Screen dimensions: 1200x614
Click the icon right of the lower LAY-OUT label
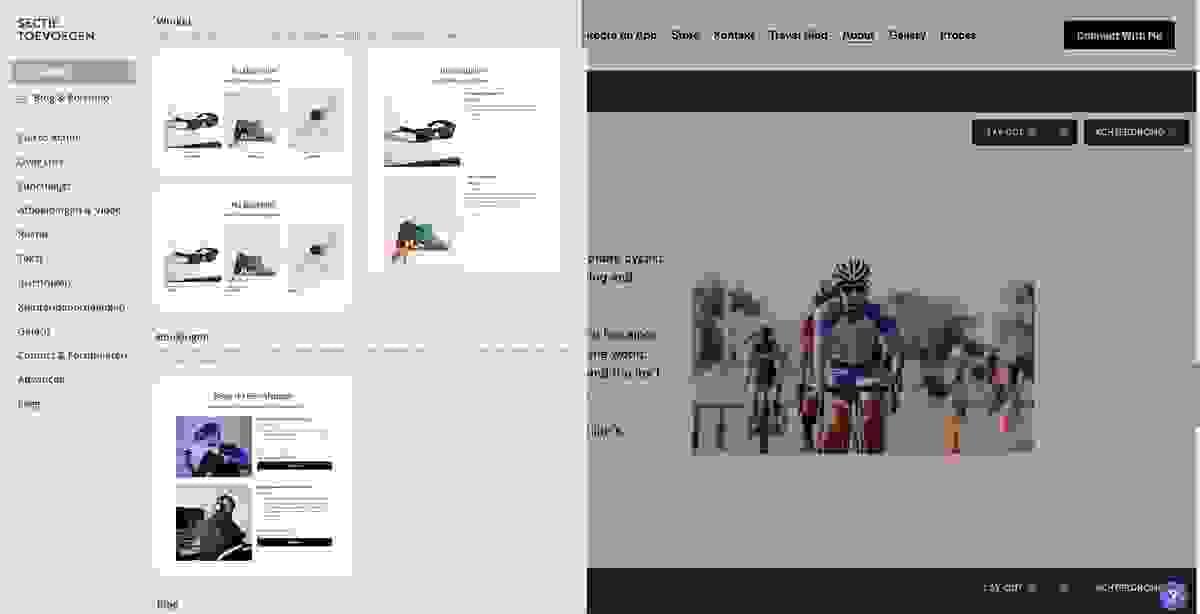tap(1064, 588)
